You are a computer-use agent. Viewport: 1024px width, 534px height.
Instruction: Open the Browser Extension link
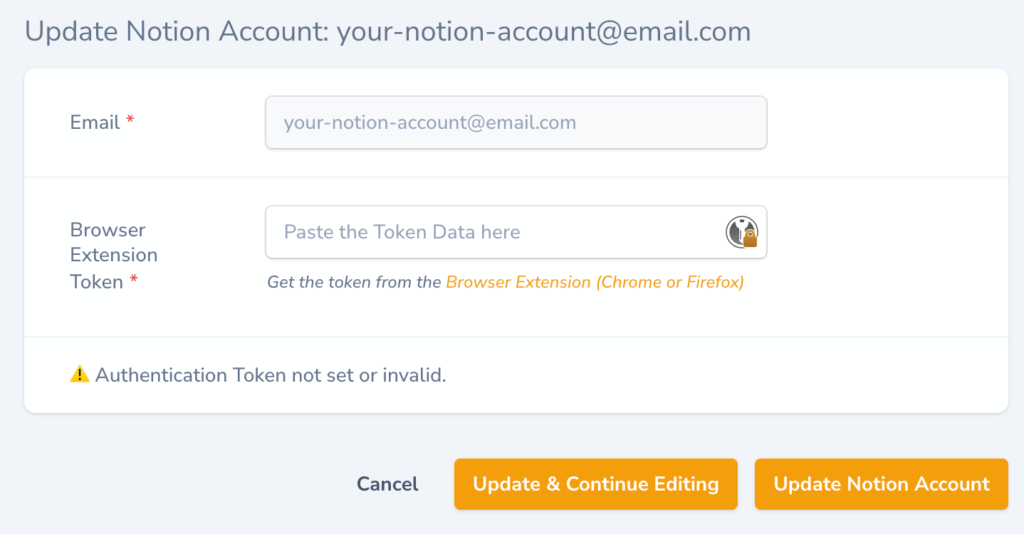[x=594, y=282]
